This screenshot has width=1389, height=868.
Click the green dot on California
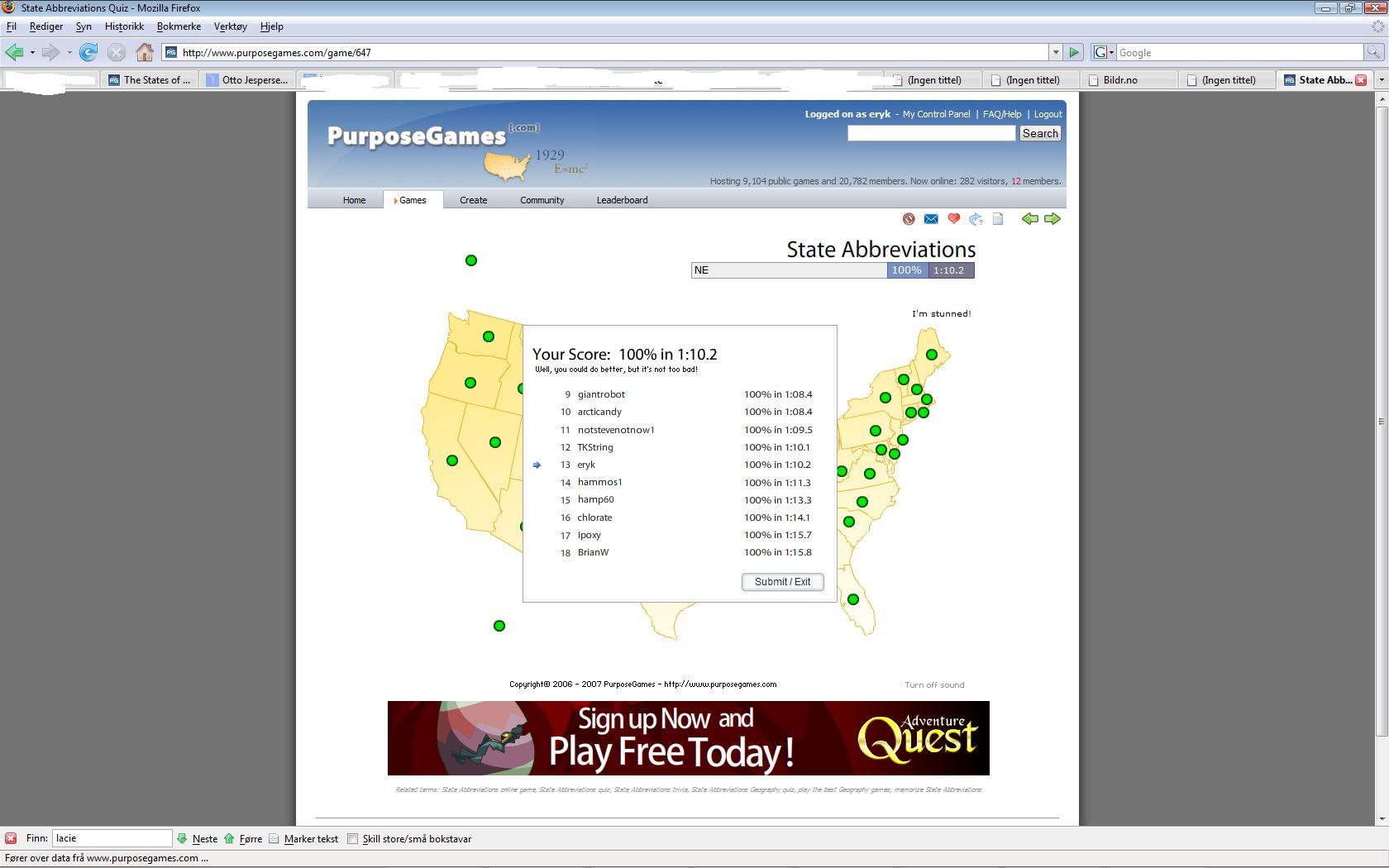tap(452, 460)
